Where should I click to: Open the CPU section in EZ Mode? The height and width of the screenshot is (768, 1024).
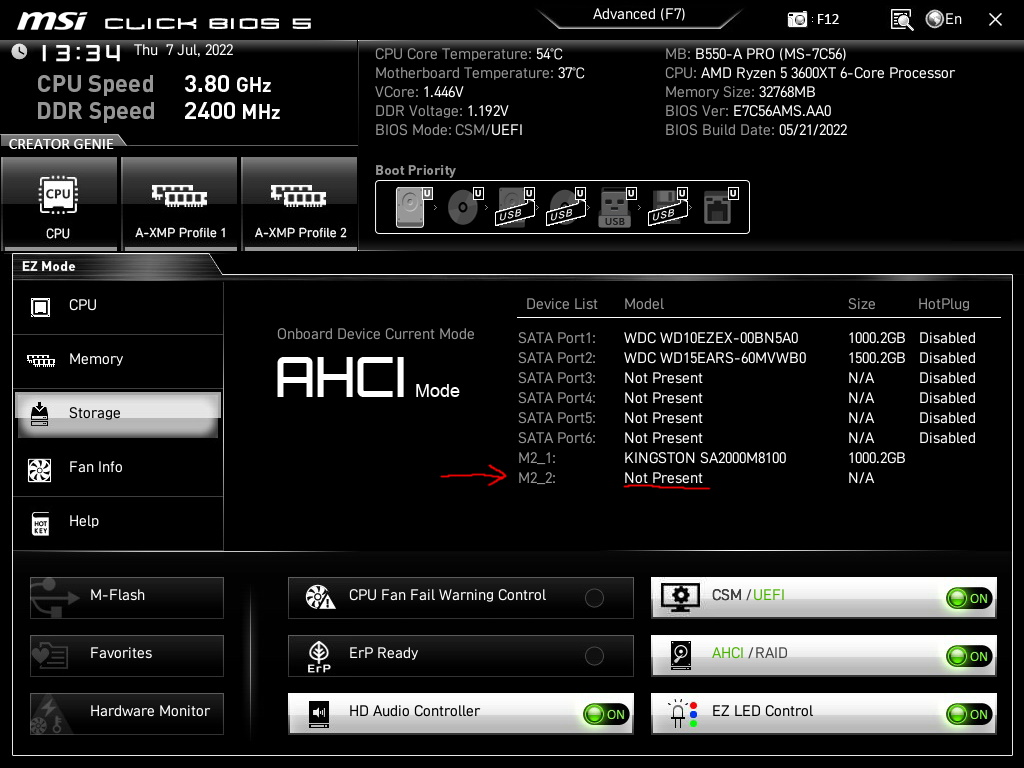pos(118,306)
